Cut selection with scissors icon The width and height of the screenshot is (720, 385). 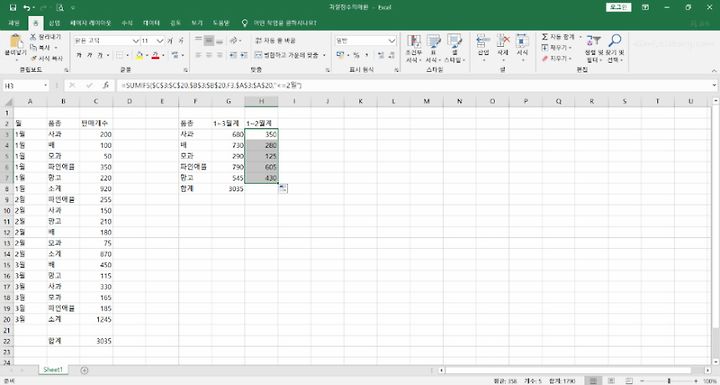point(33,37)
